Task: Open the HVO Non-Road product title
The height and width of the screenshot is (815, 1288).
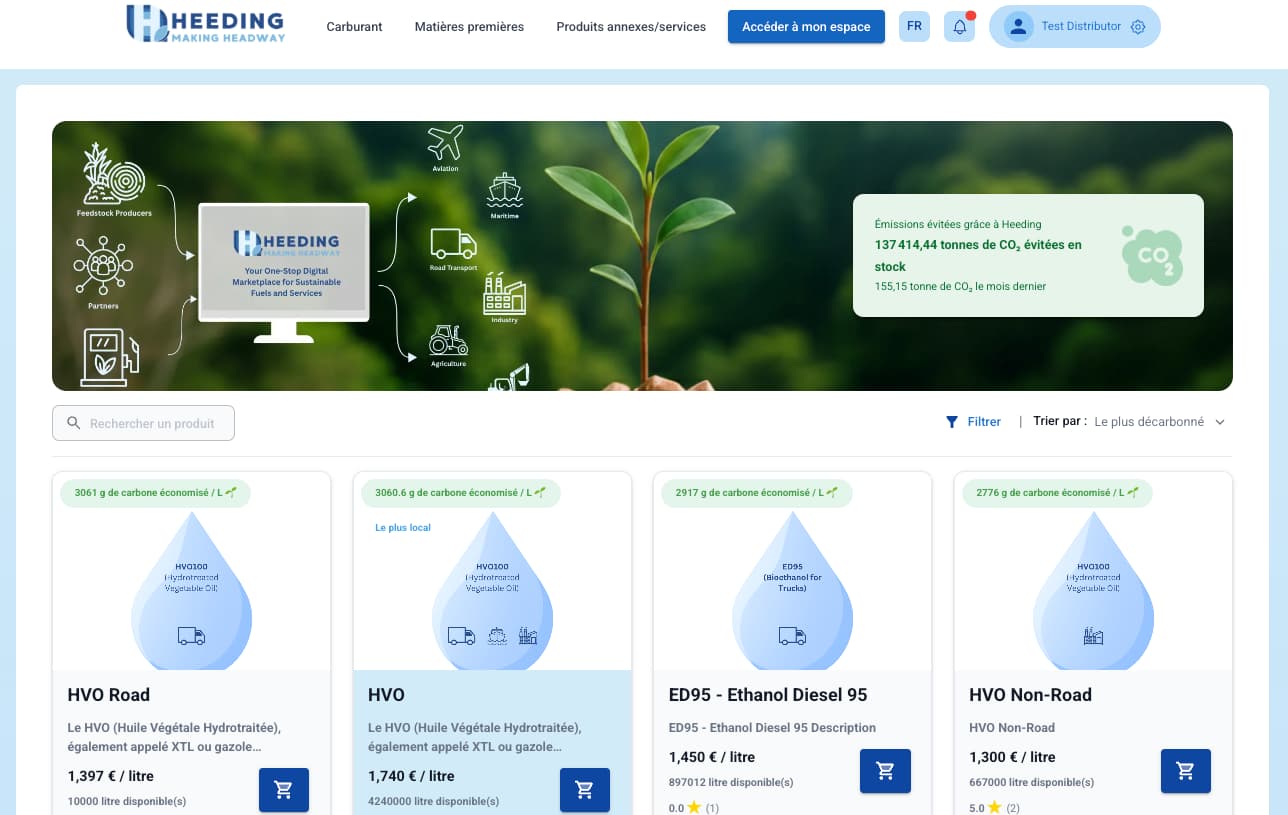Action: click(1030, 695)
